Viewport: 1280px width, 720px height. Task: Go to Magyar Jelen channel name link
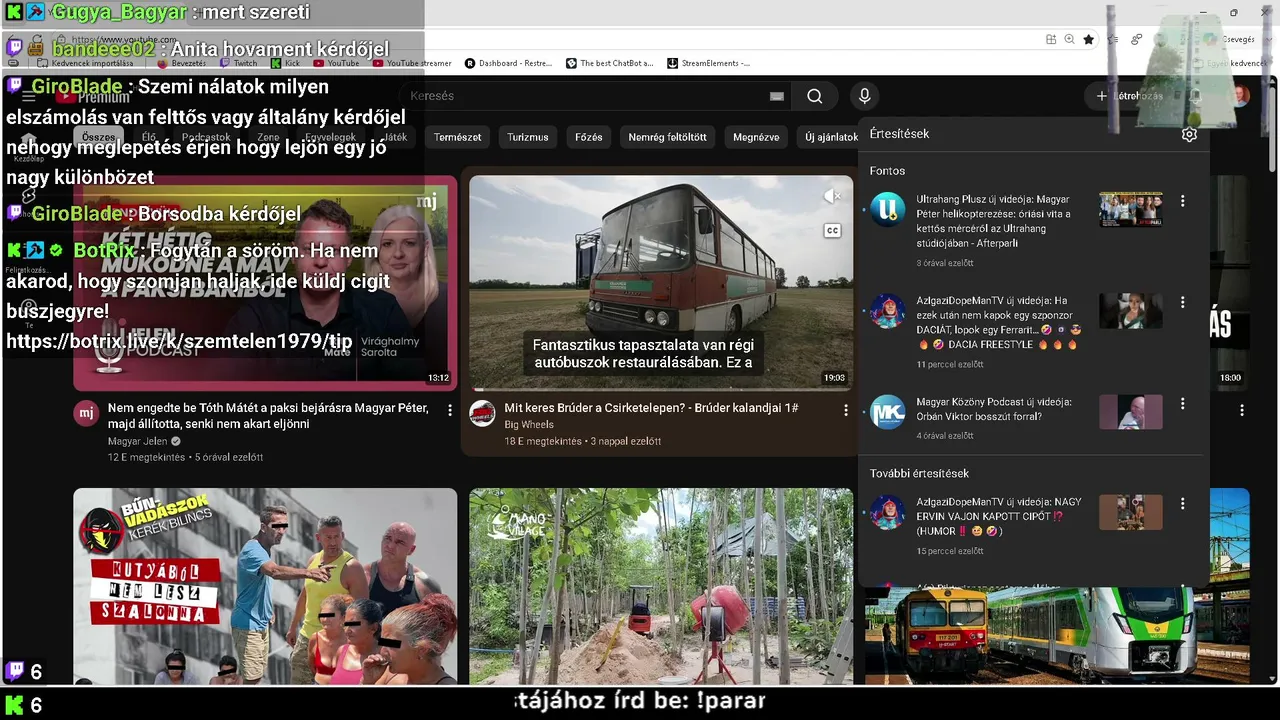138,441
